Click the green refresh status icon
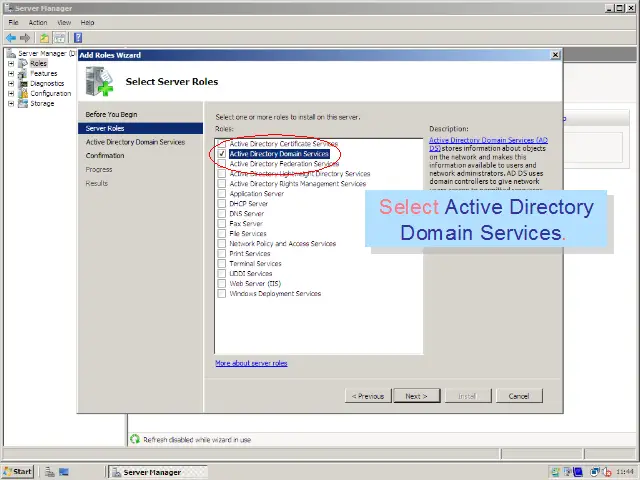Viewport: 640px width, 480px height. [x=135, y=439]
